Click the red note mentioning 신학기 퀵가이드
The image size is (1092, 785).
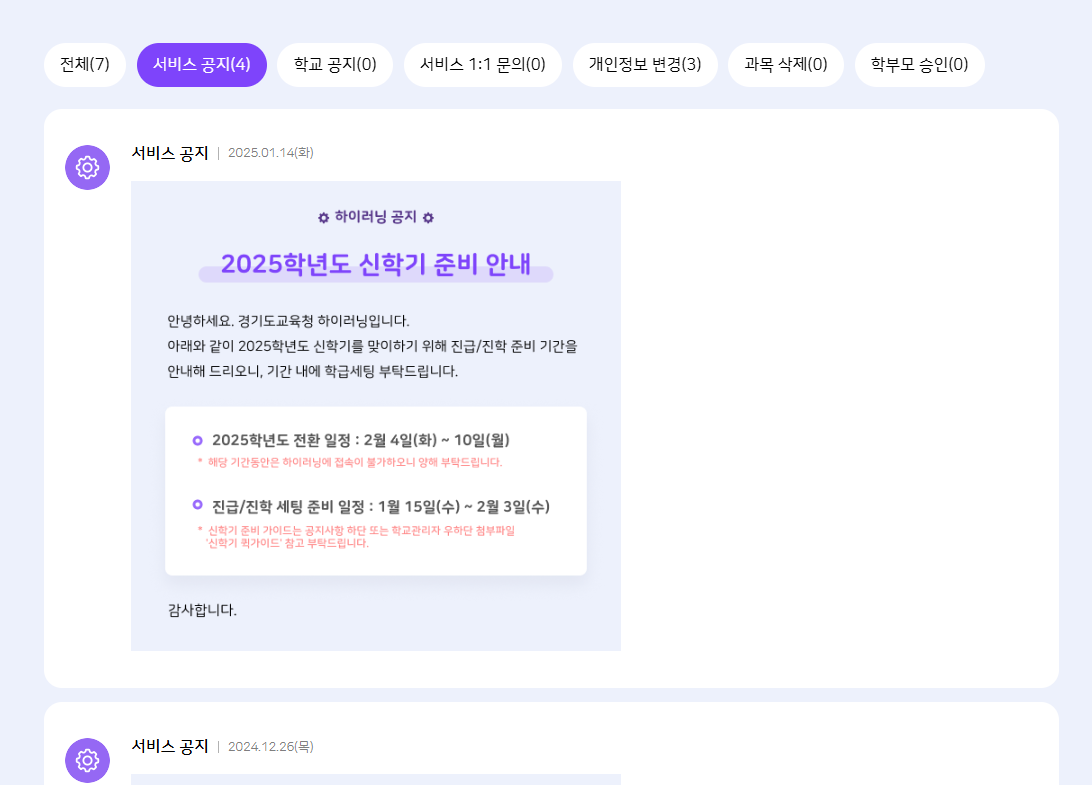(360, 537)
